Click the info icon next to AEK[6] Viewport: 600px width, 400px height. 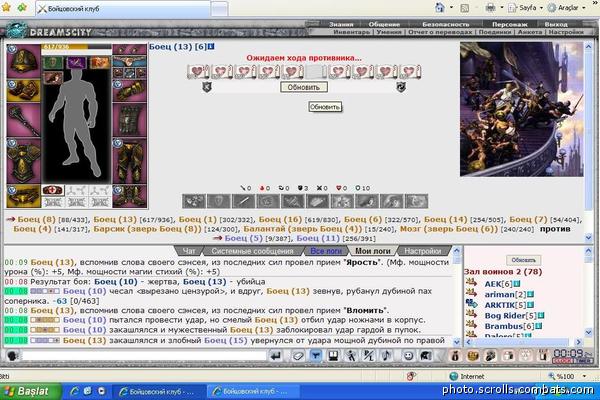click(517, 284)
